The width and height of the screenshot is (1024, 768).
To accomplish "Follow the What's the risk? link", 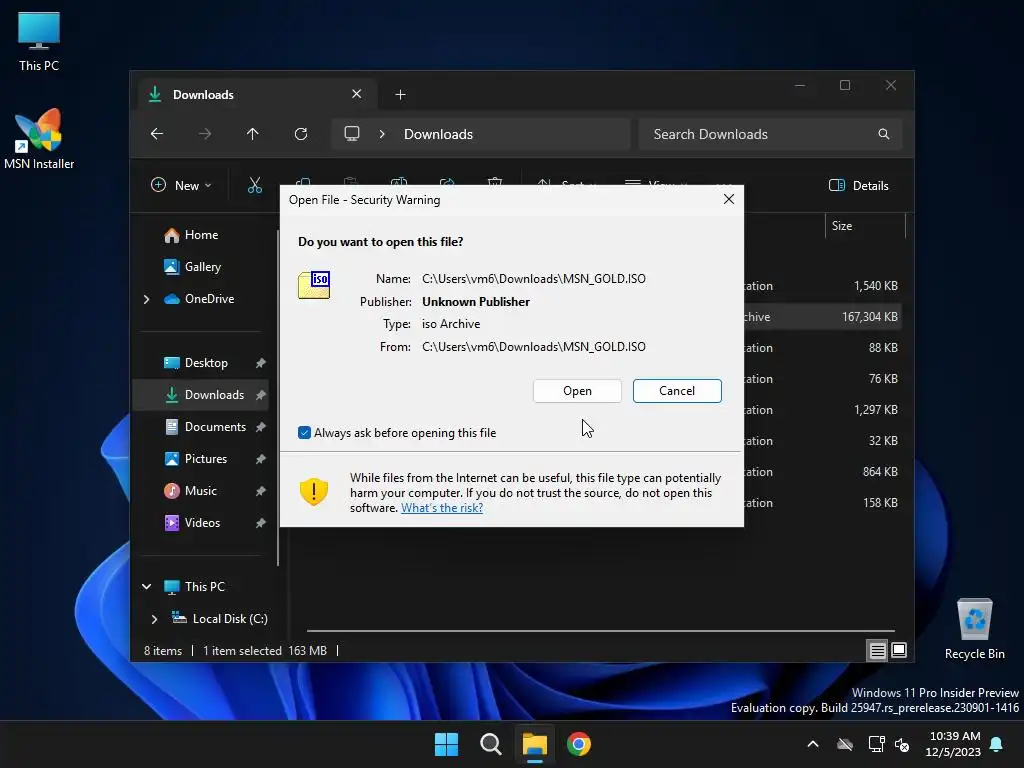I will pos(441,508).
